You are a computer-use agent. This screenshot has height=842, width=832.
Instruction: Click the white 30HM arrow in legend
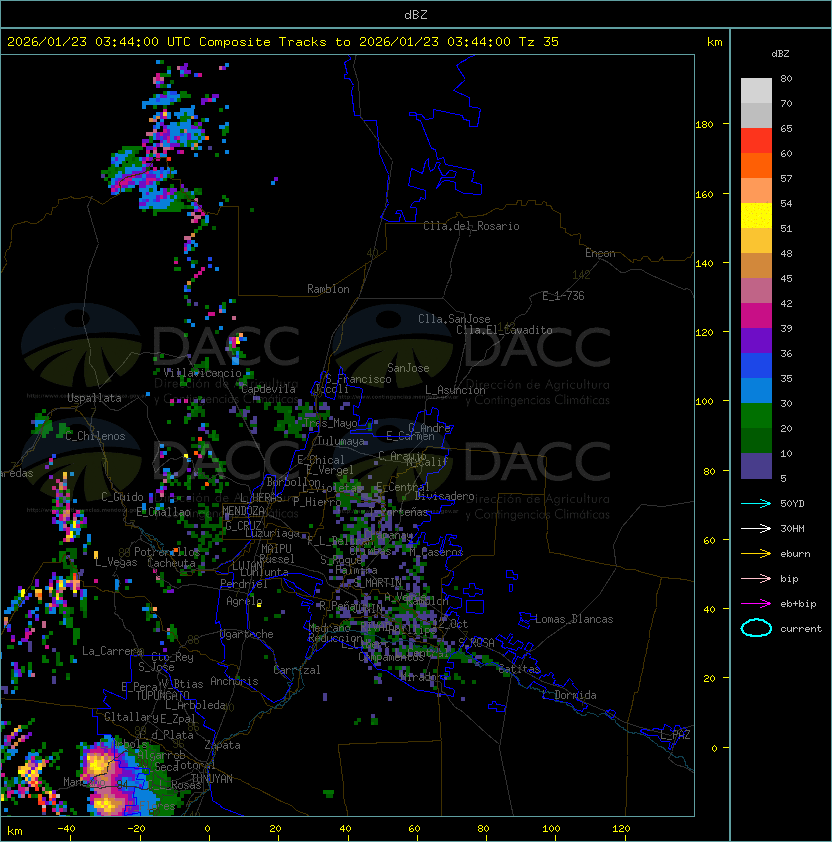[x=756, y=529]
